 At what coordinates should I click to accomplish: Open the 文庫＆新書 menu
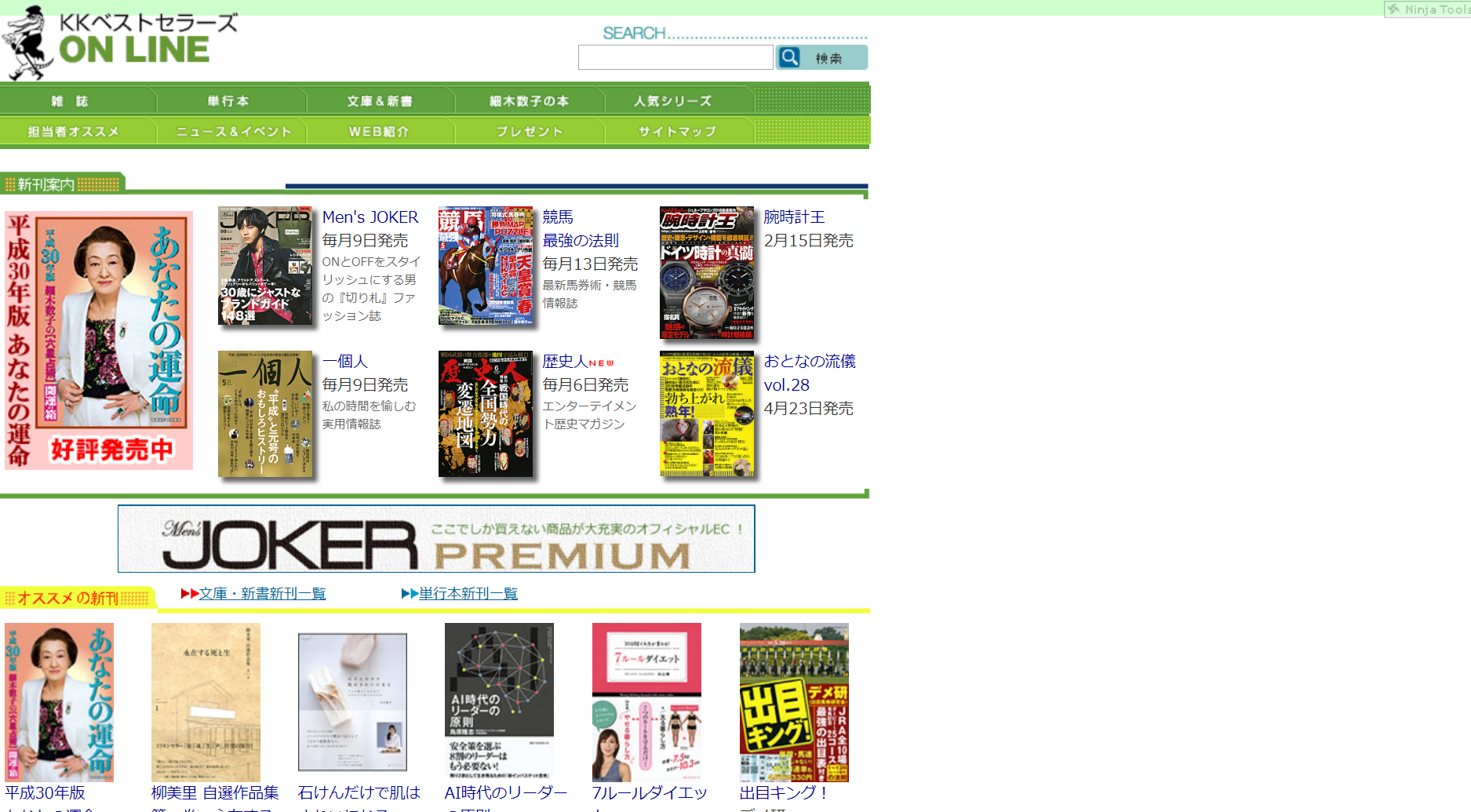(x=380, y=100)
